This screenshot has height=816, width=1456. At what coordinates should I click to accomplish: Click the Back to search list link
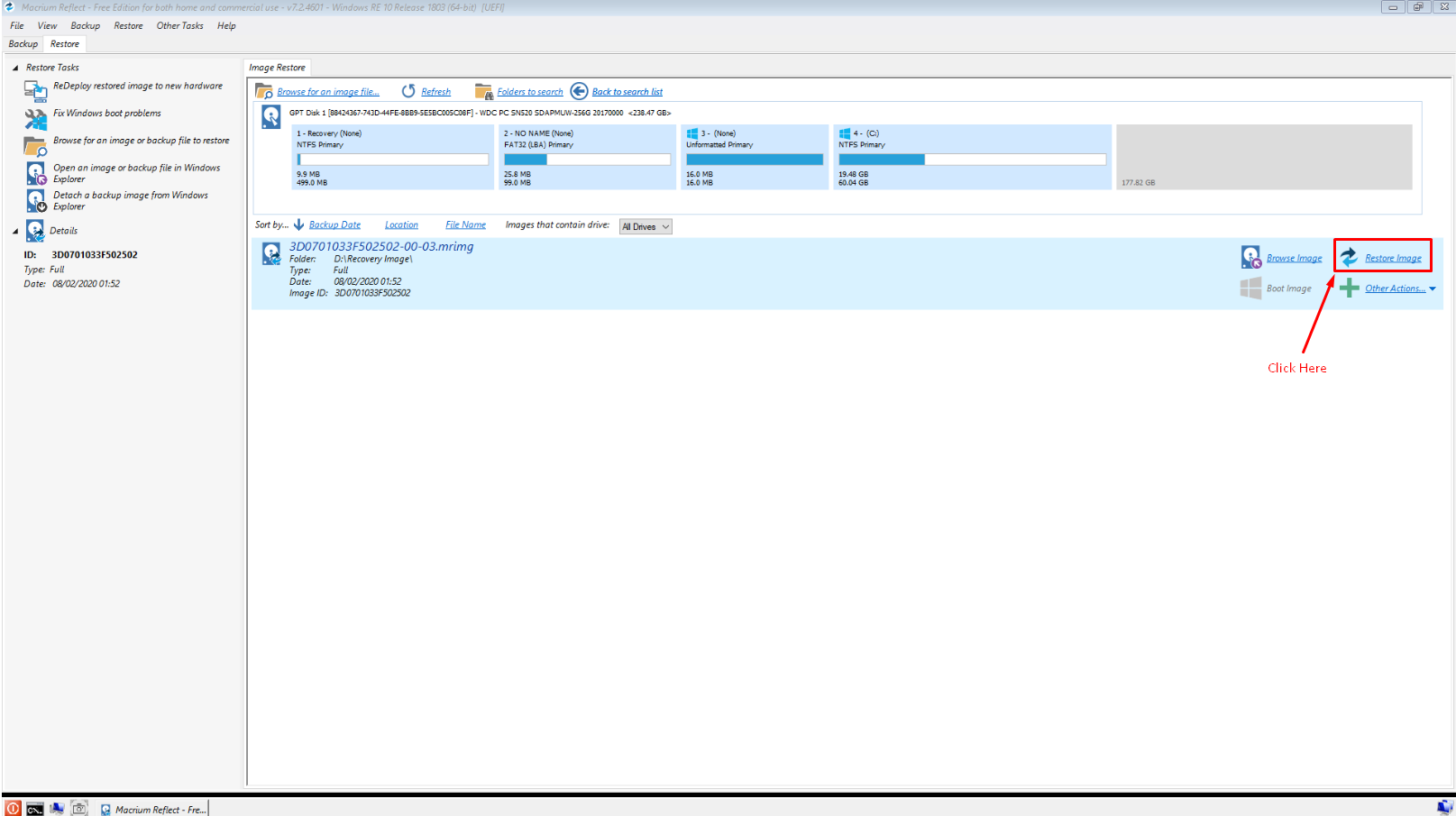click(x=627, y=92)
